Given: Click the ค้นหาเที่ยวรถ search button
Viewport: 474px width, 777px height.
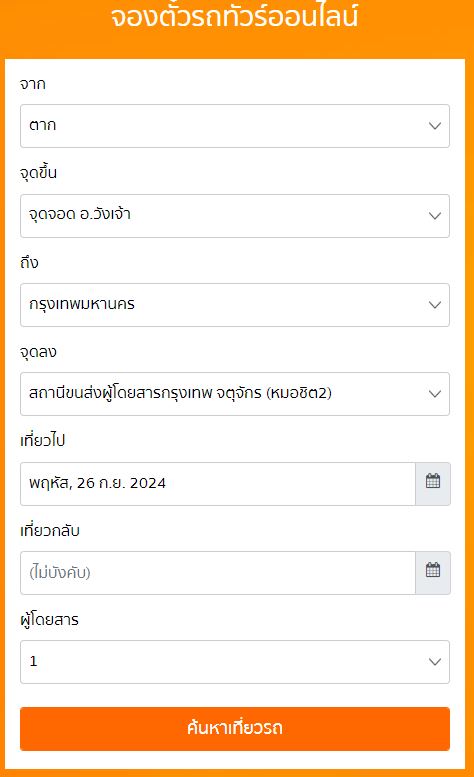Looking at the screenshot, I should coord(235,728).
